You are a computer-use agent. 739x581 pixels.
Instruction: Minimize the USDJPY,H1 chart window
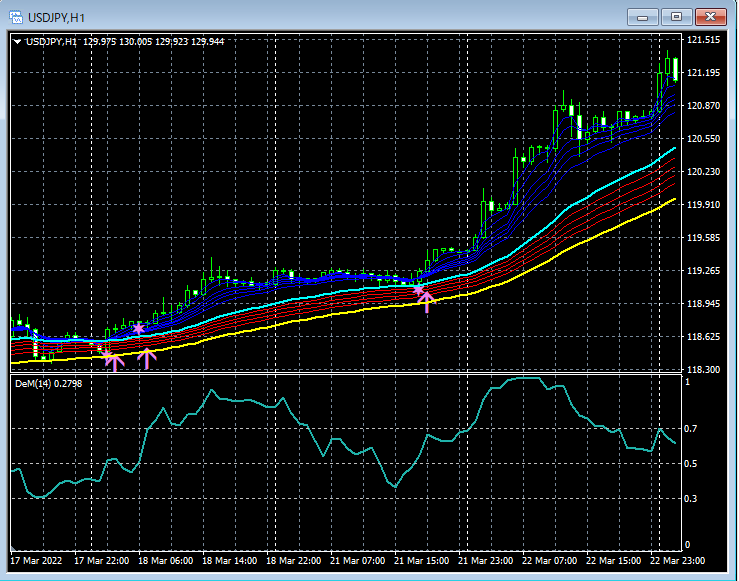pos(645,16)
